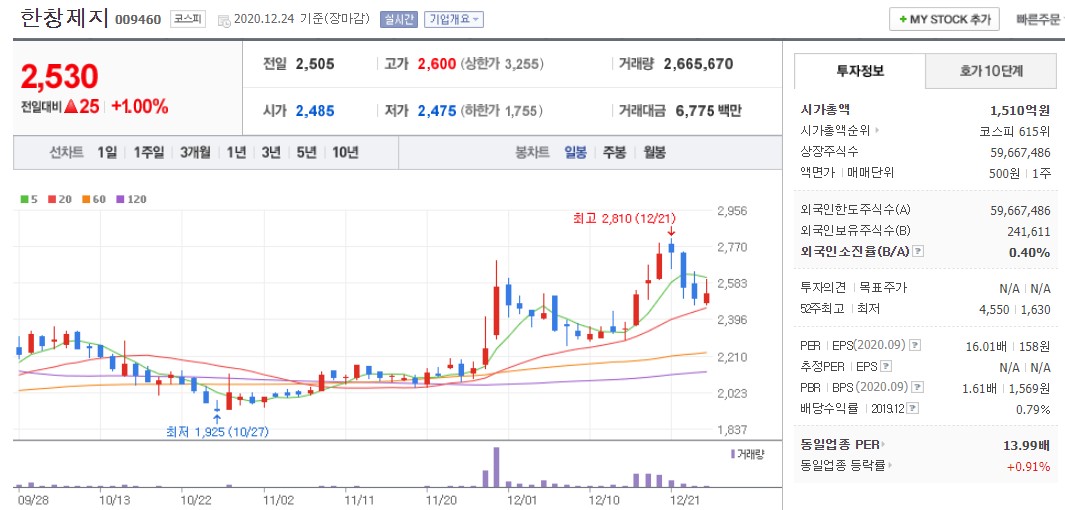Viewport: 1065px width, 510px height.
Task: Open help icon next to 외국인소진율(B/A)
Action: pyautogui.click(x=918, y=251)
